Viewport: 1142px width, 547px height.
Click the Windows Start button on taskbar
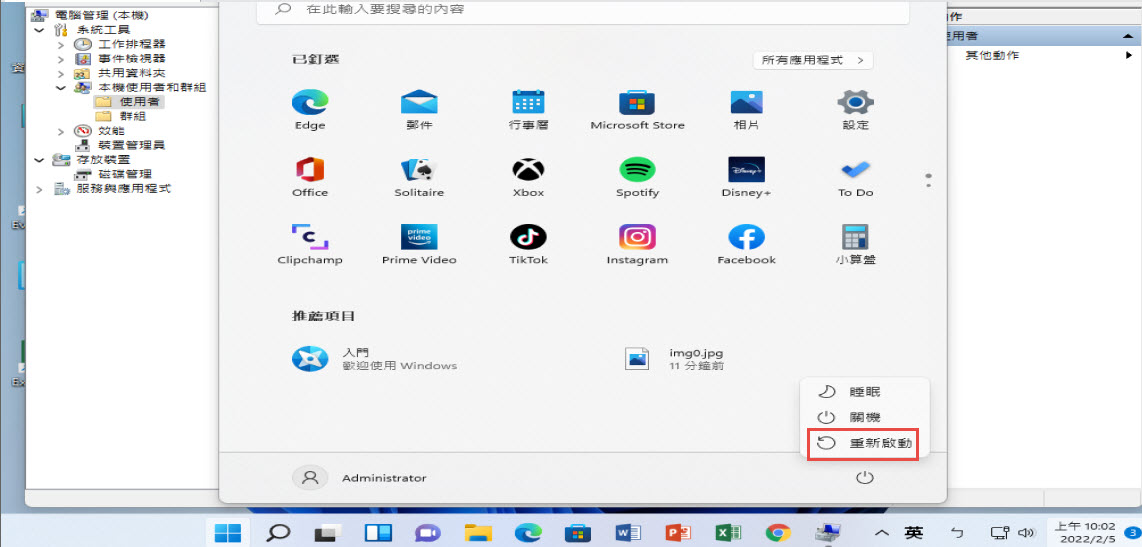(x=228, y=533)
